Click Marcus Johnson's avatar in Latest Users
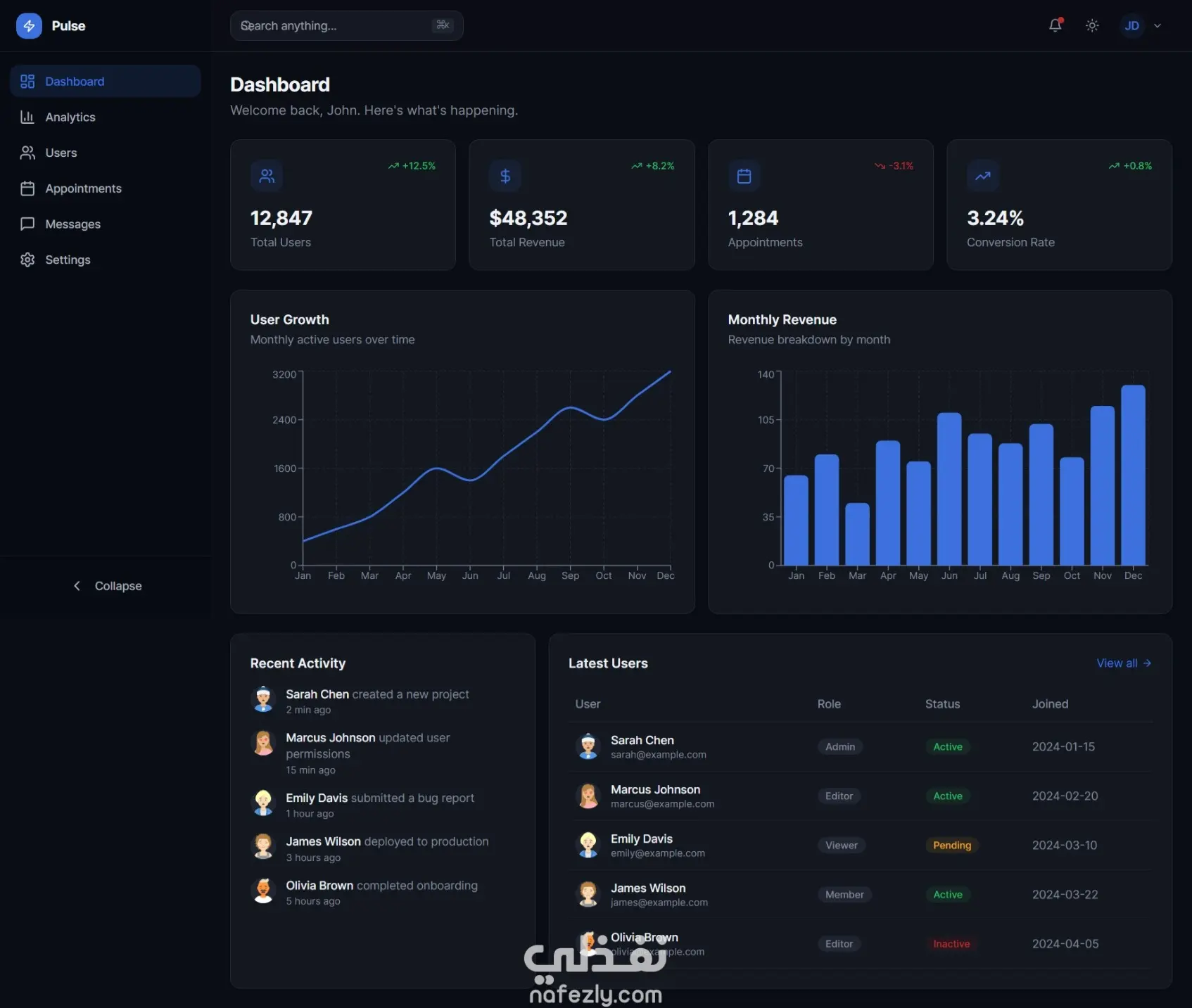The image size is (1192, 1008). tap(588, 796)
